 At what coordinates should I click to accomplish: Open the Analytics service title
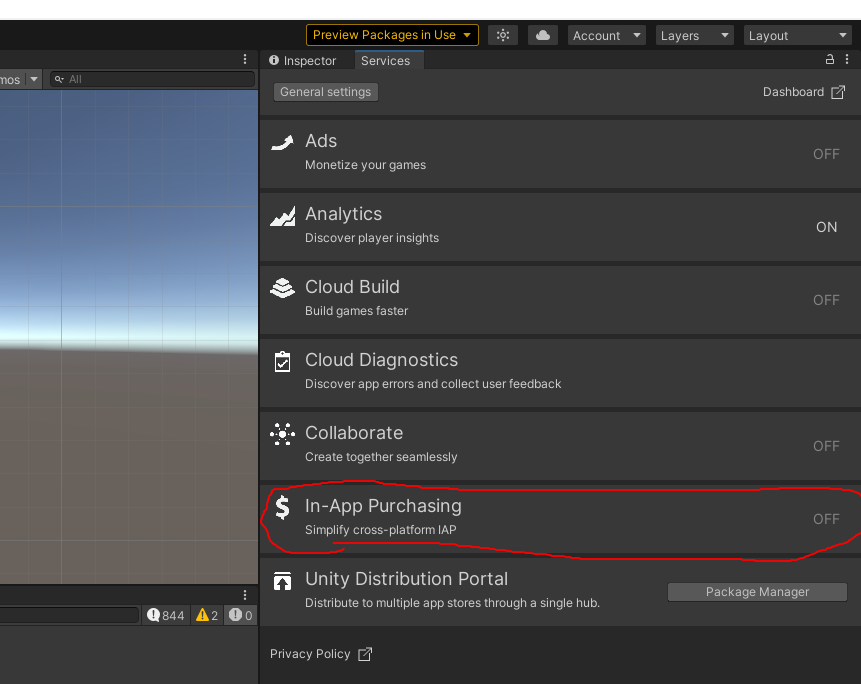coord(343,214)
